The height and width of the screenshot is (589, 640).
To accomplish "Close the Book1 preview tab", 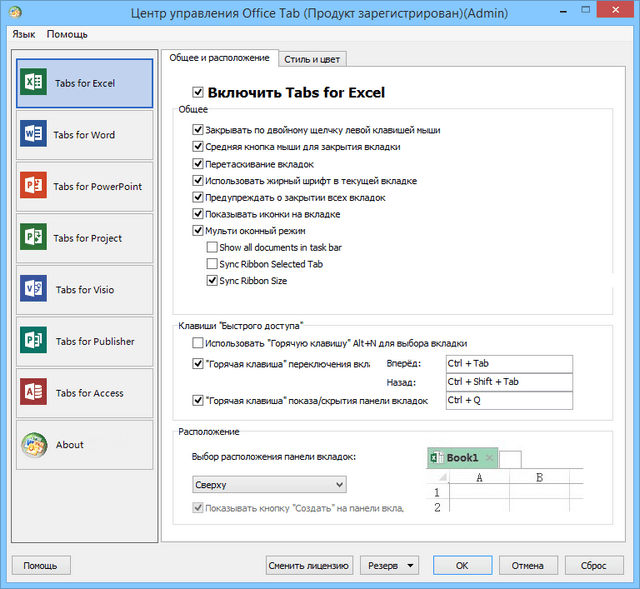I will click(489, 457).
